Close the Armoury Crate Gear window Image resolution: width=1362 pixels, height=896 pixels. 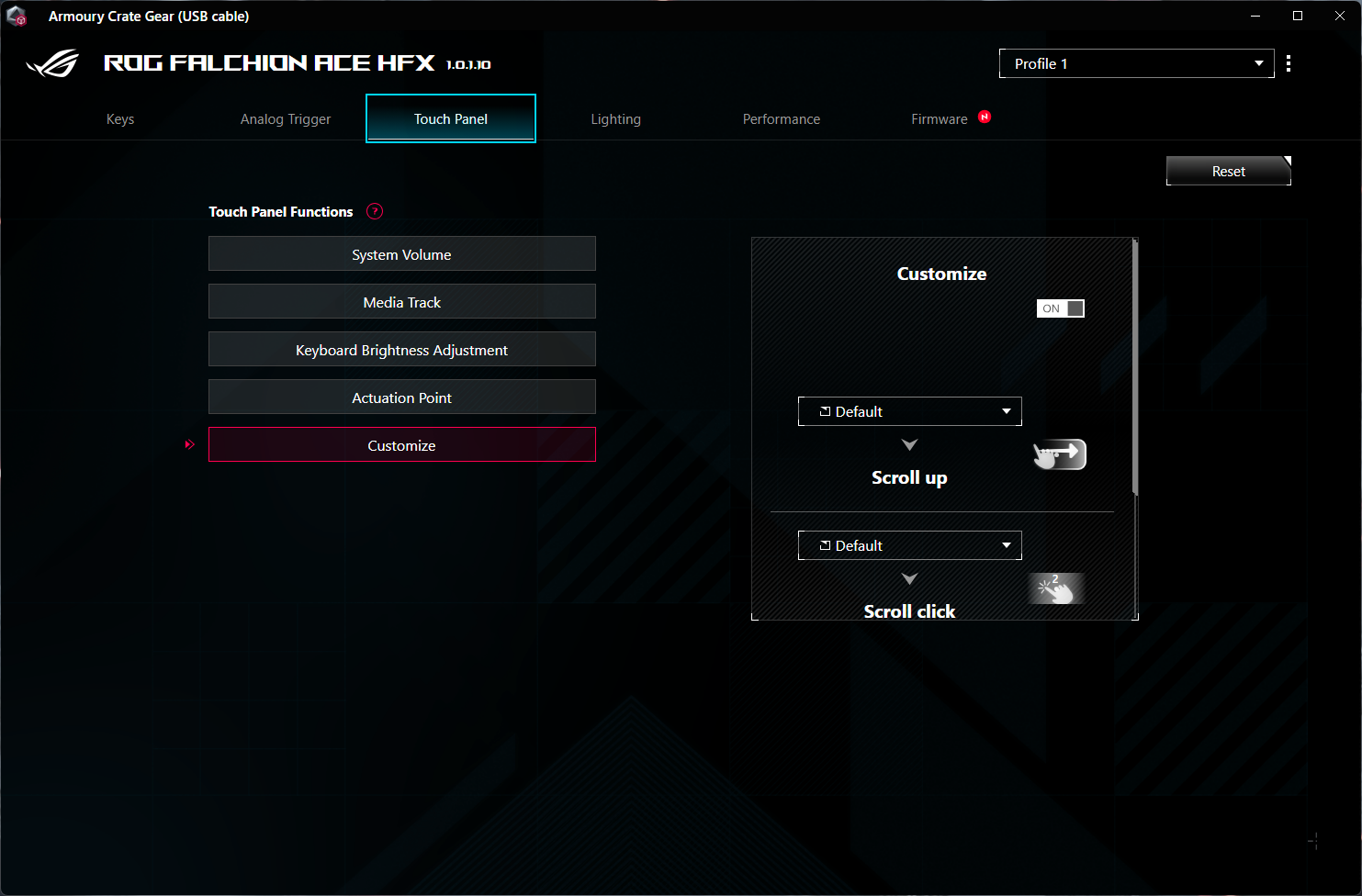point(1340,16)
